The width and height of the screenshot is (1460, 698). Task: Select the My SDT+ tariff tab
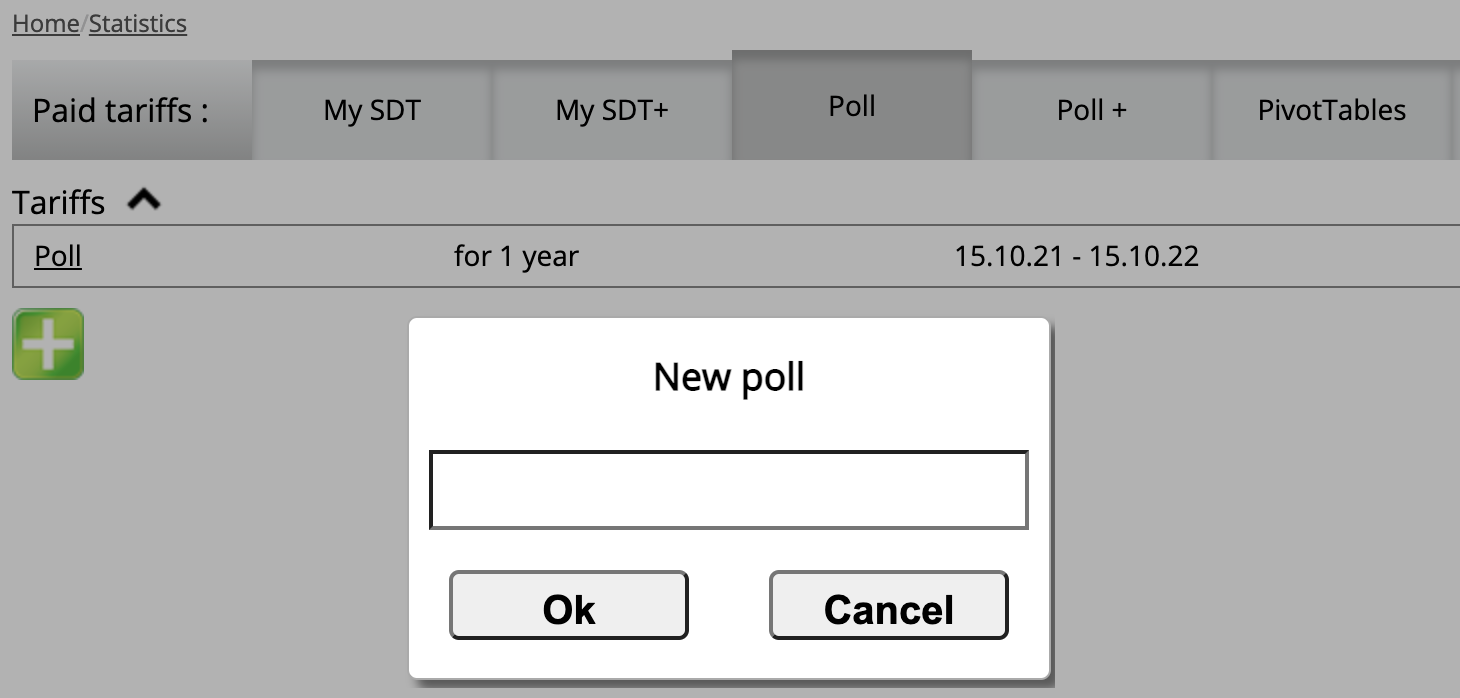[x=612, y=110]
